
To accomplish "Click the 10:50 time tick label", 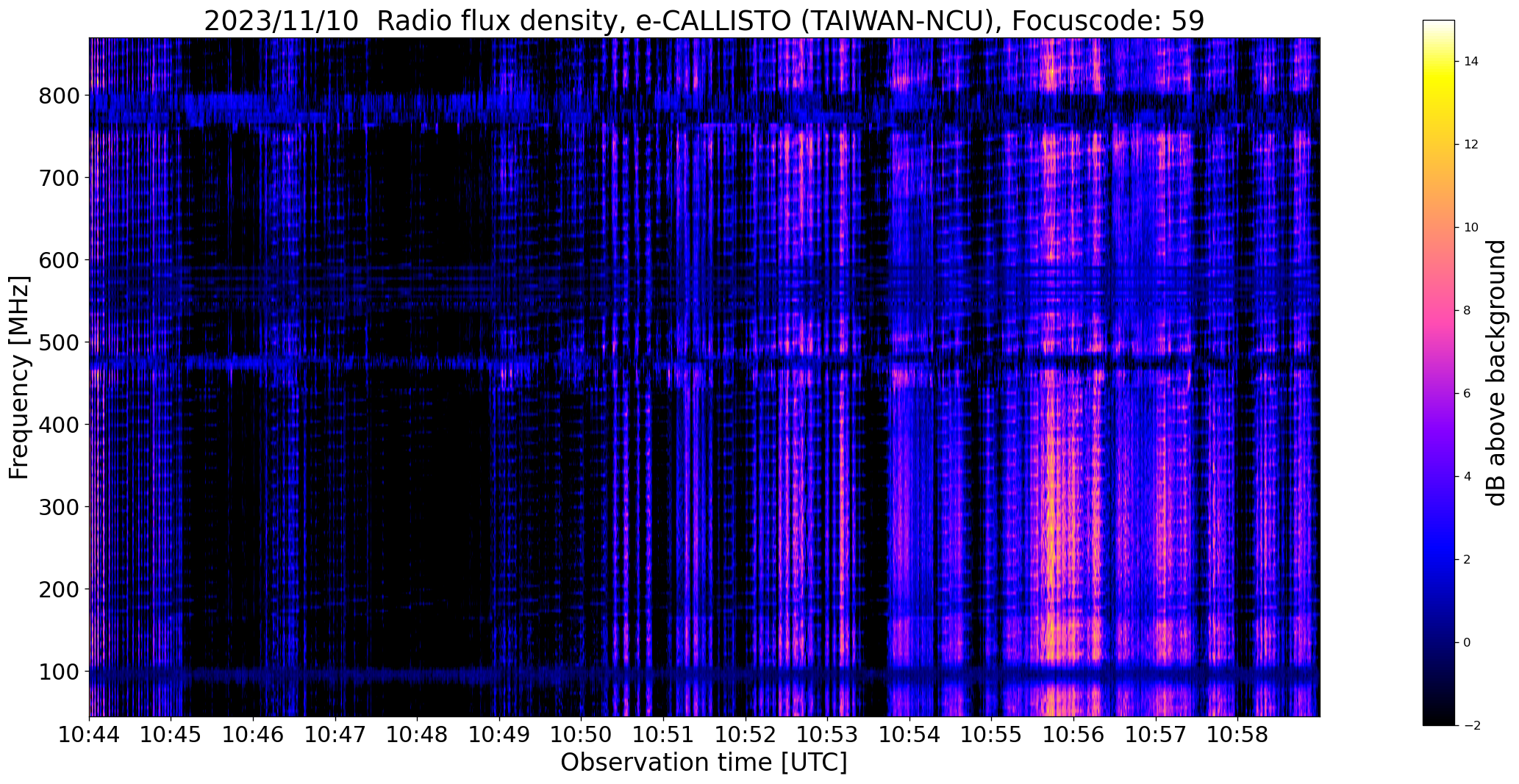I will pos(582,734).
